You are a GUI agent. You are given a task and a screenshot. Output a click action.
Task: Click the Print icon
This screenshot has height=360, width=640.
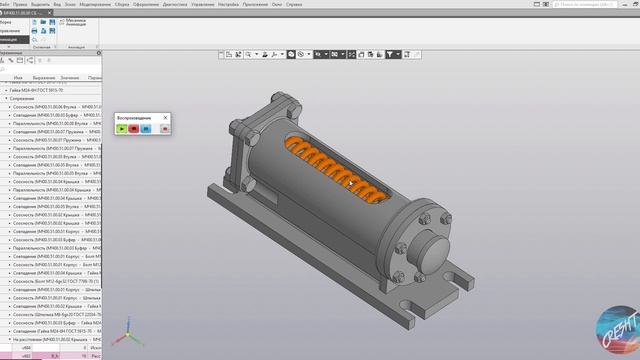click(34, 31)
